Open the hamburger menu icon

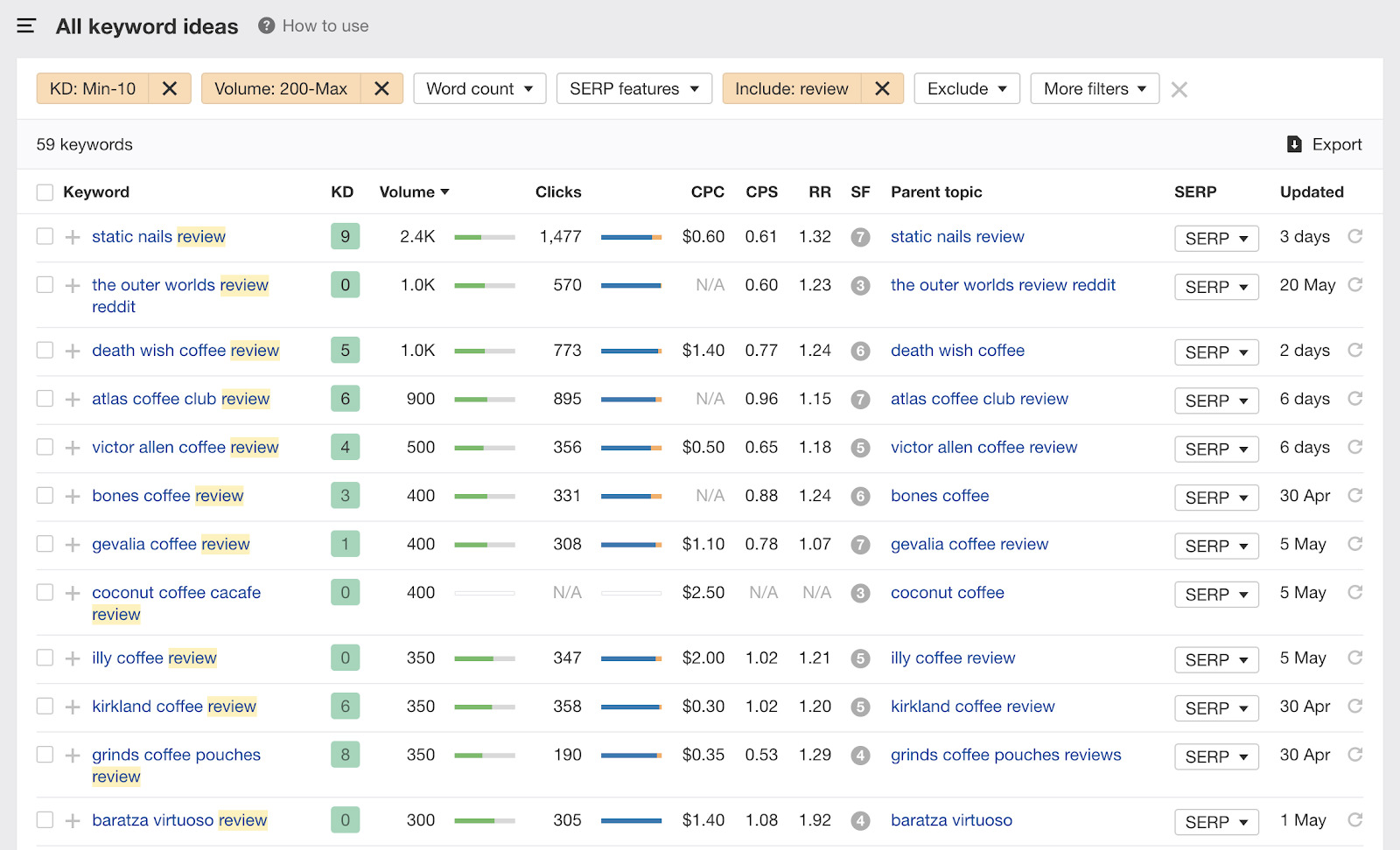click(26, 26)
